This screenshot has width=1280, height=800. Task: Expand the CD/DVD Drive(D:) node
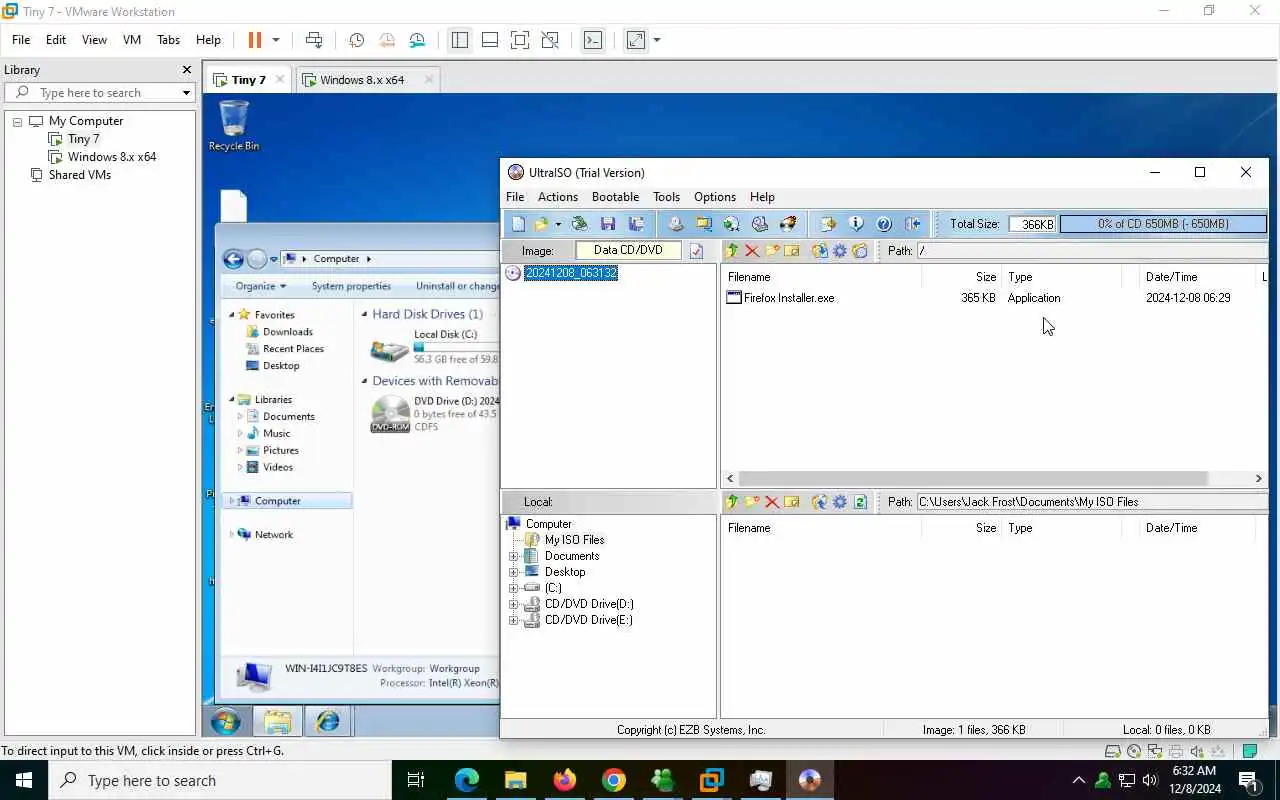pyautogui.click(x=514, y=604)
